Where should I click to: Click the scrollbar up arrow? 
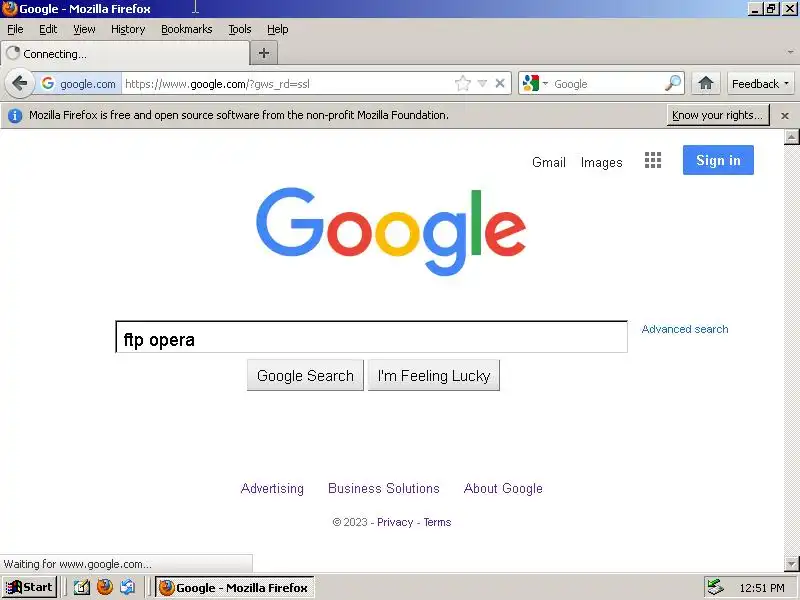click(x=791, y=136)
